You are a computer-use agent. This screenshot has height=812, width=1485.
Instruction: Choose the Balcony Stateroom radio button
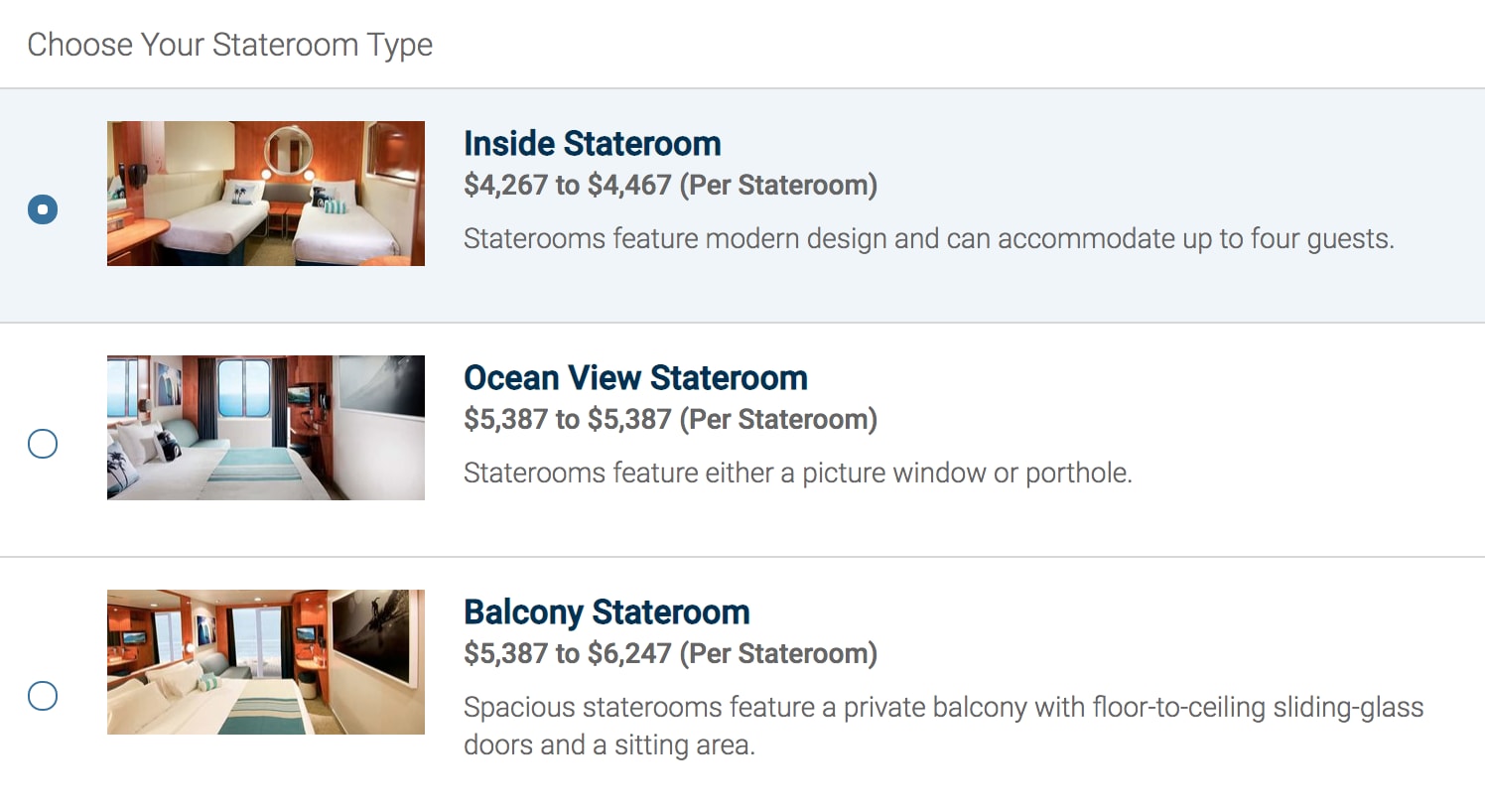pyautogui.click(x=43, y=696)
